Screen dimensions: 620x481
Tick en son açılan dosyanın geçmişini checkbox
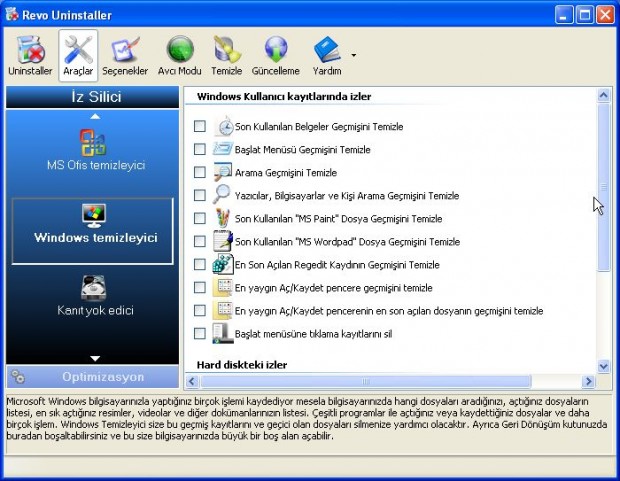(x=200, y=310)
